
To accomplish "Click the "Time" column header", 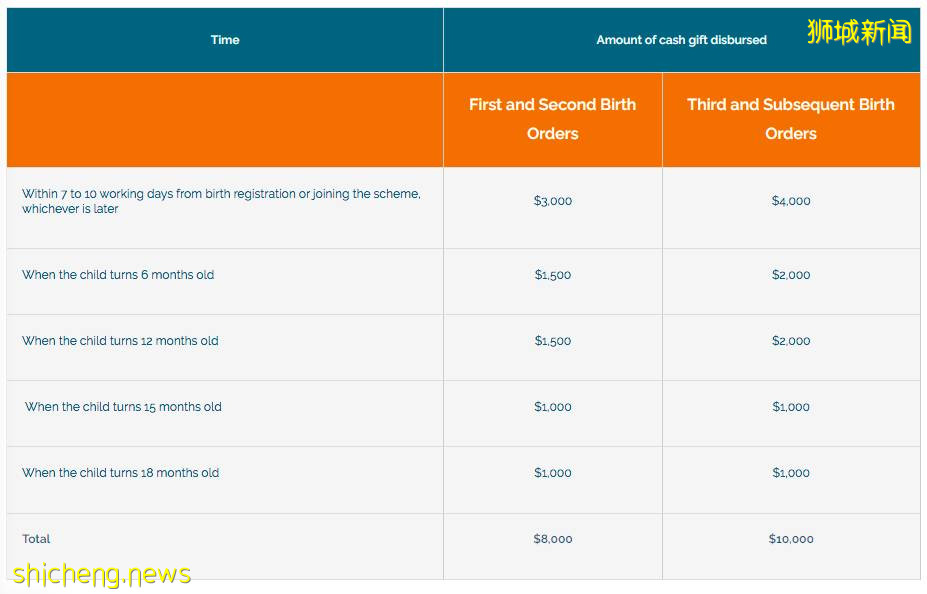I will [x=225, y=40].
